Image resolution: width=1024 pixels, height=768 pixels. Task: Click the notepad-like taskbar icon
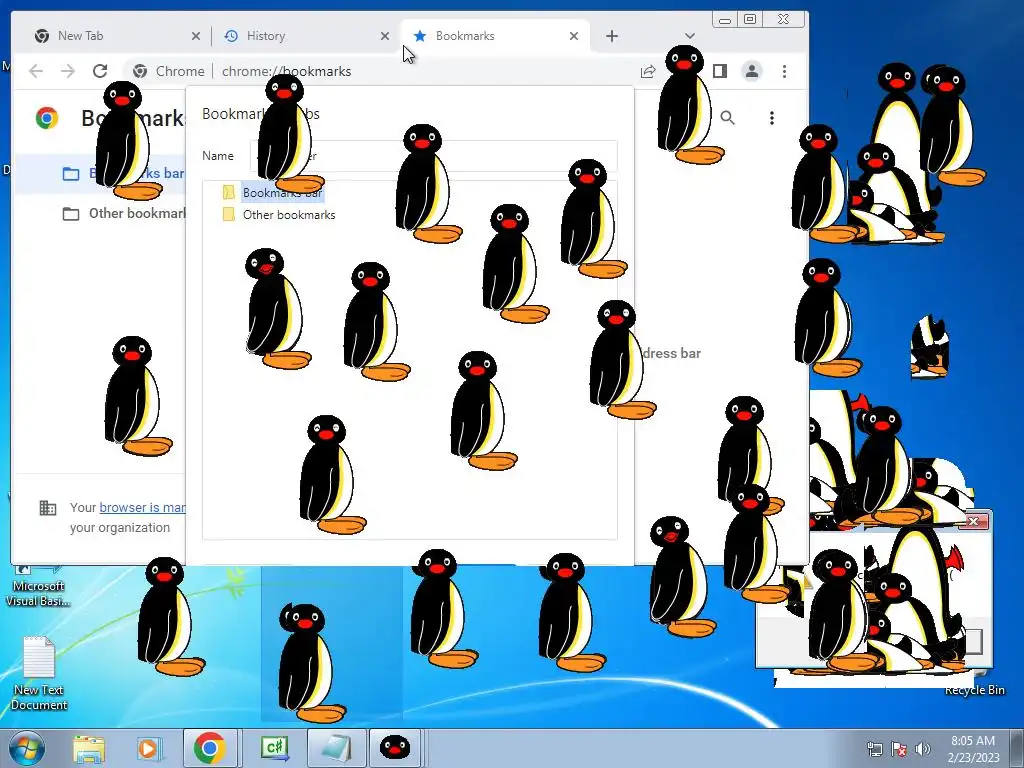point(336,748)
